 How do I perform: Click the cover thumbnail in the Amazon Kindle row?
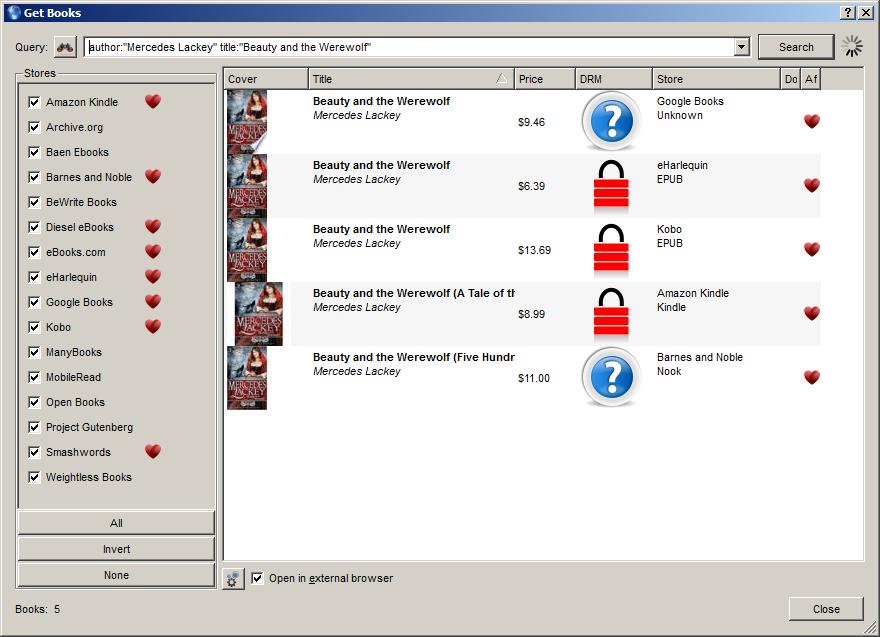259,314
